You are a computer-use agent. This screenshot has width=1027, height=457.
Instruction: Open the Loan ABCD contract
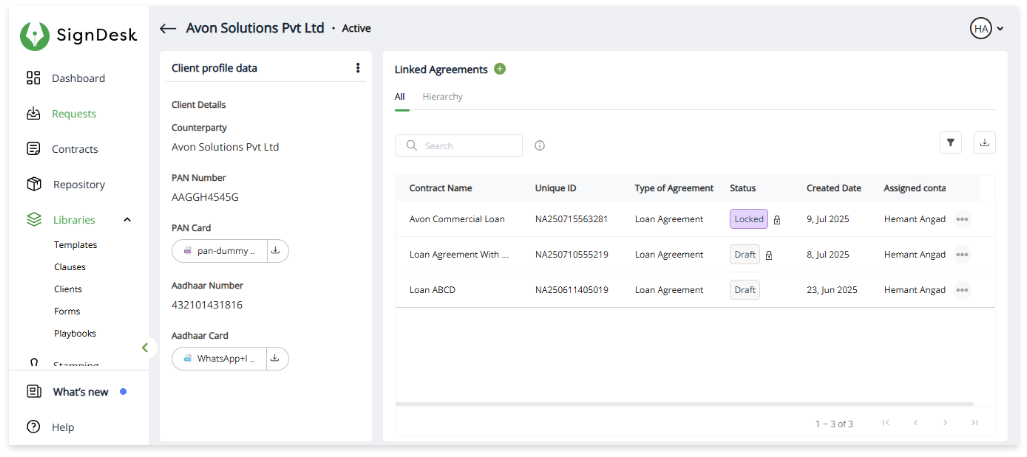click(x=432, y=290)
